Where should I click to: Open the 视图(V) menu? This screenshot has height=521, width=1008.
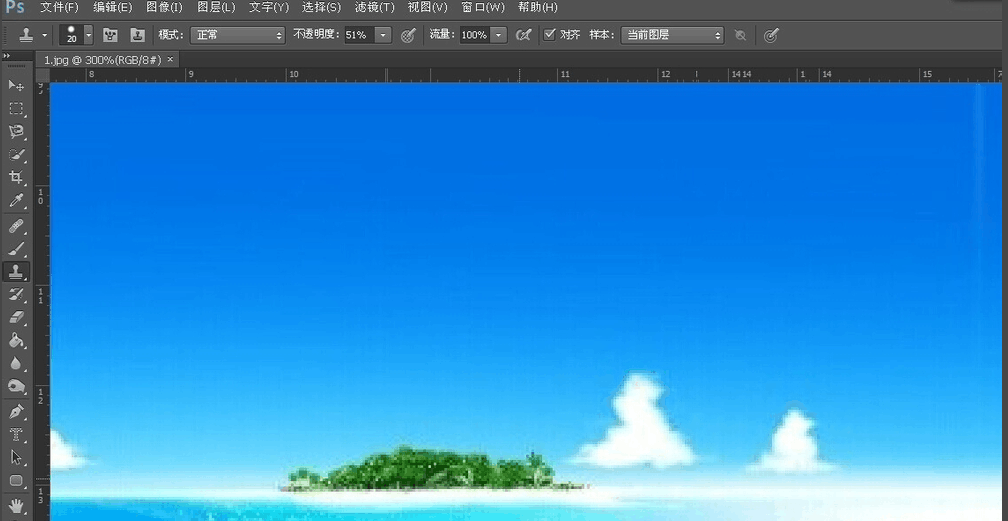point(428,8)
